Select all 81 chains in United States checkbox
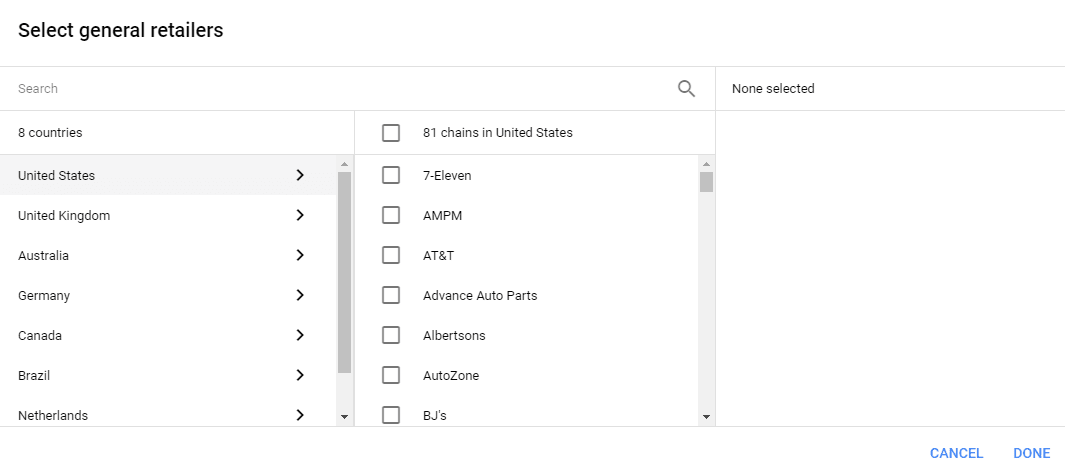1065x473 pixels. click(x=391, y=133)
